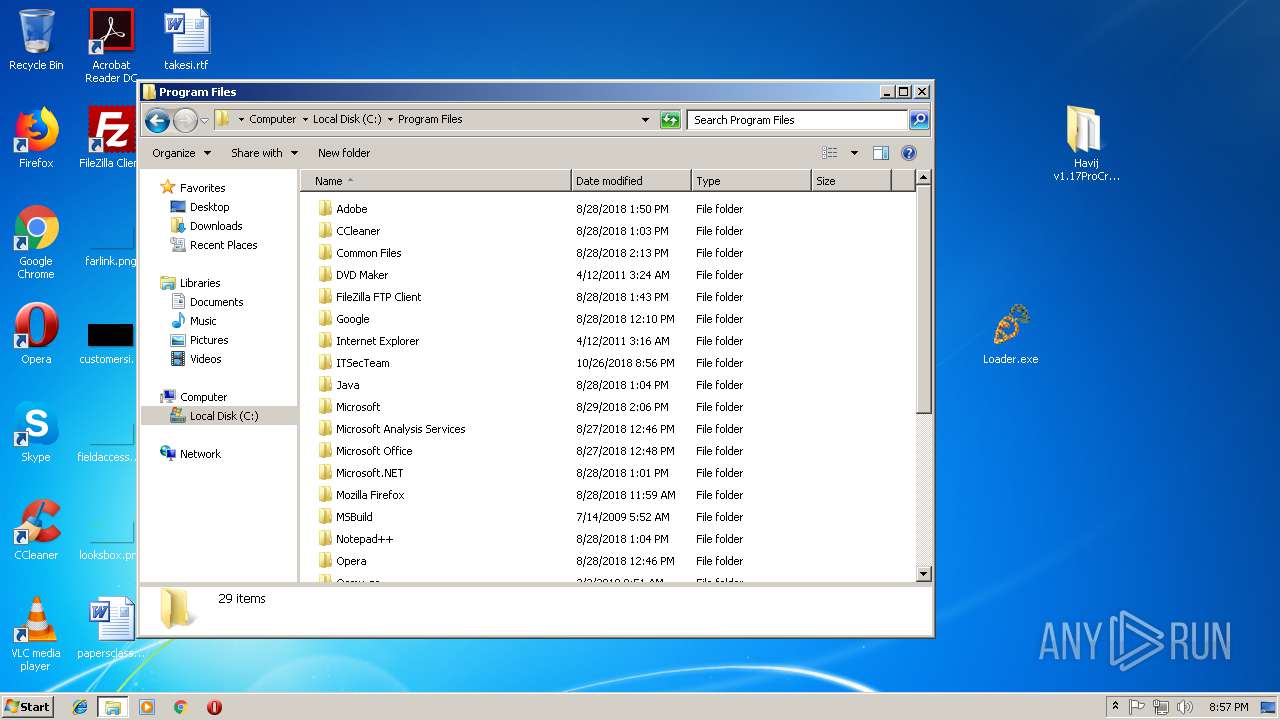Viewport: 1280px width, 720px height.
Task: Select Acrobat Reader DC desktop icon
Action: 111,46
